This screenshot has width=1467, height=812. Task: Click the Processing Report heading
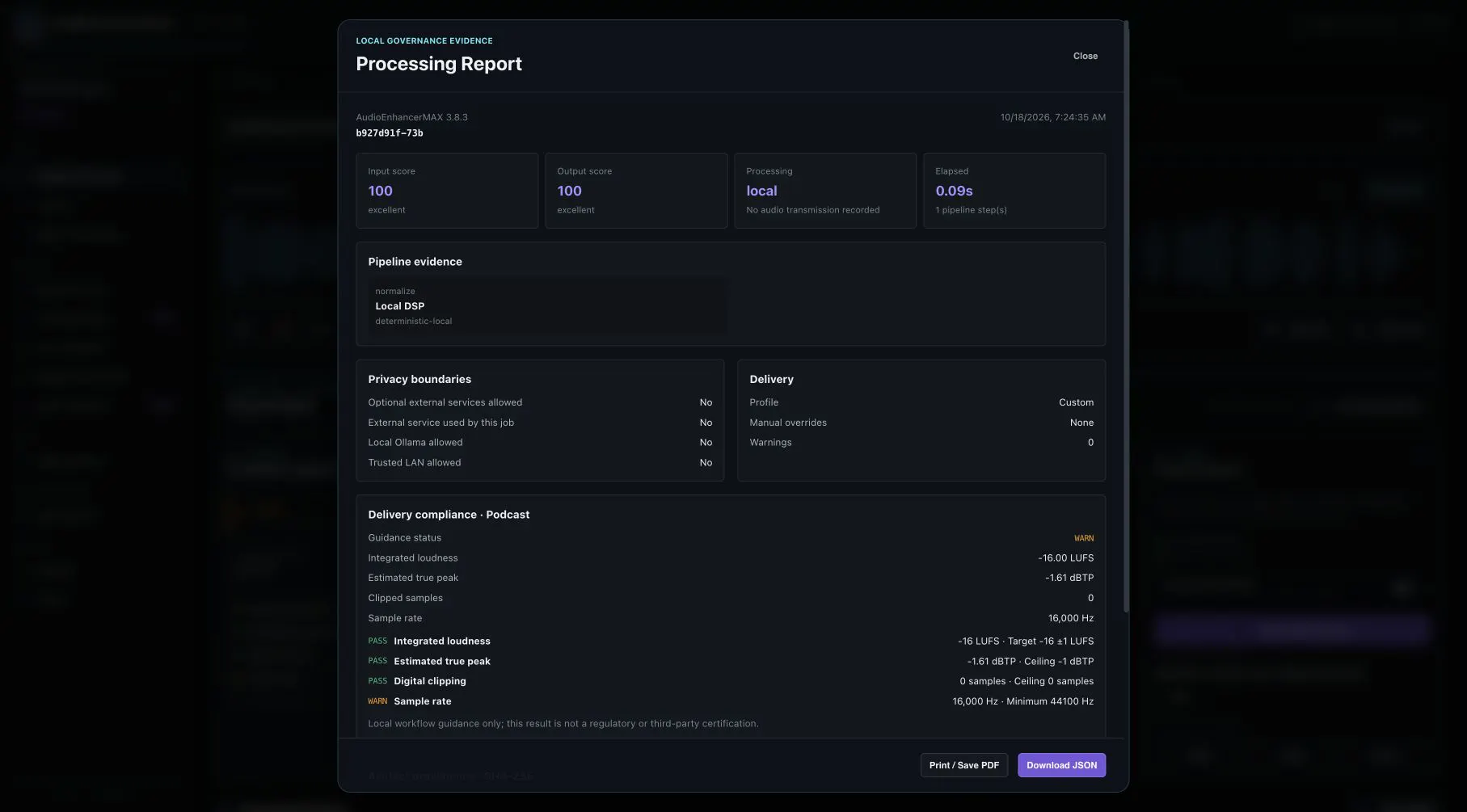[x=439, y=64]
